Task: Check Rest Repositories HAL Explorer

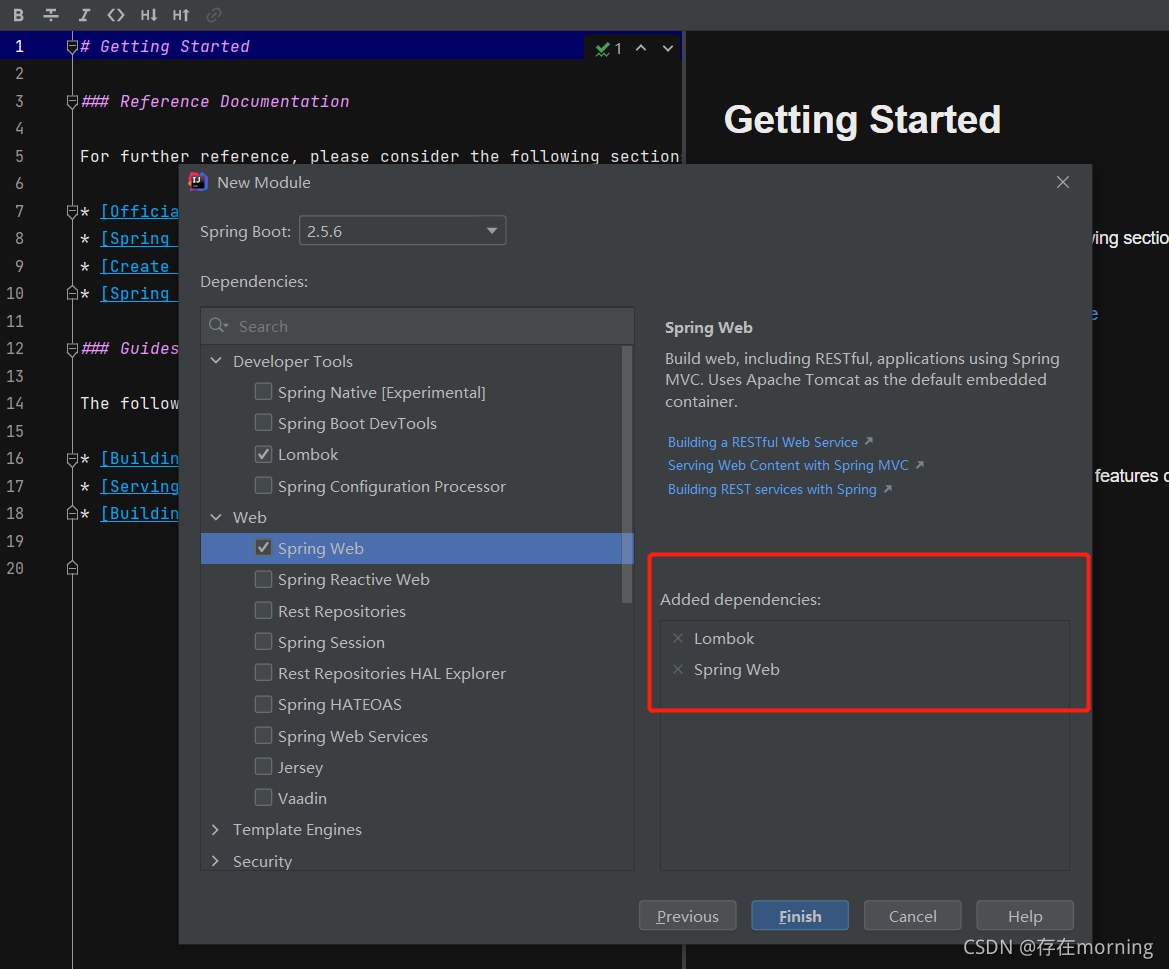Action: tap(263, 672)
